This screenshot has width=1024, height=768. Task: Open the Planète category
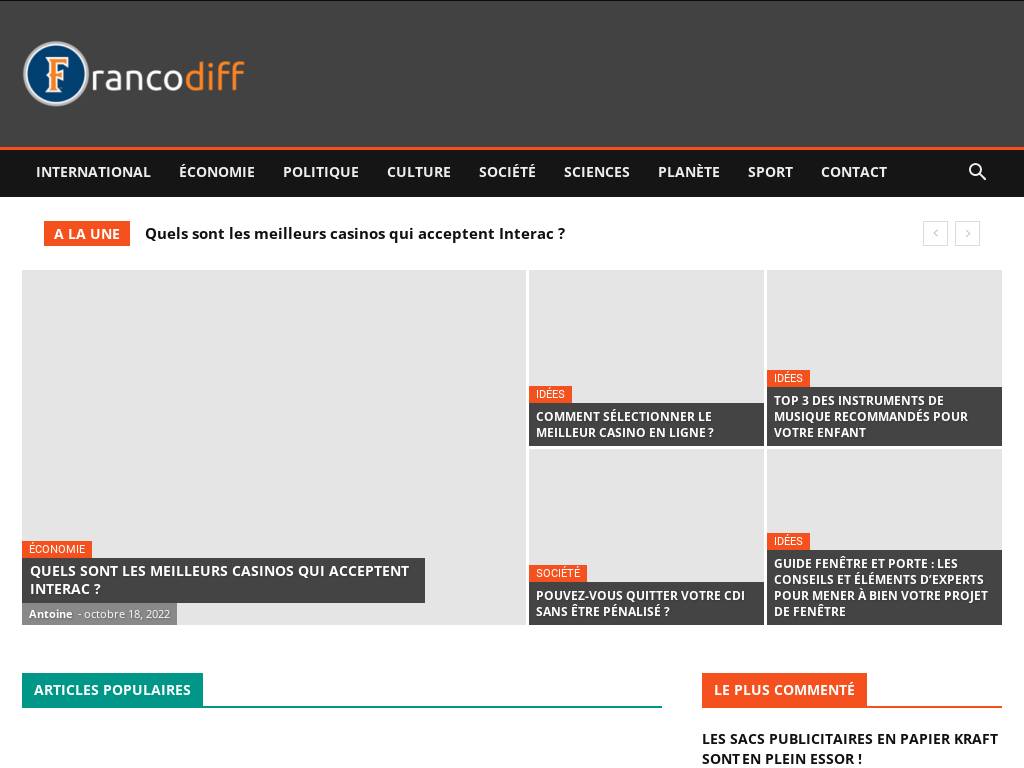click(x=688, y=172)
